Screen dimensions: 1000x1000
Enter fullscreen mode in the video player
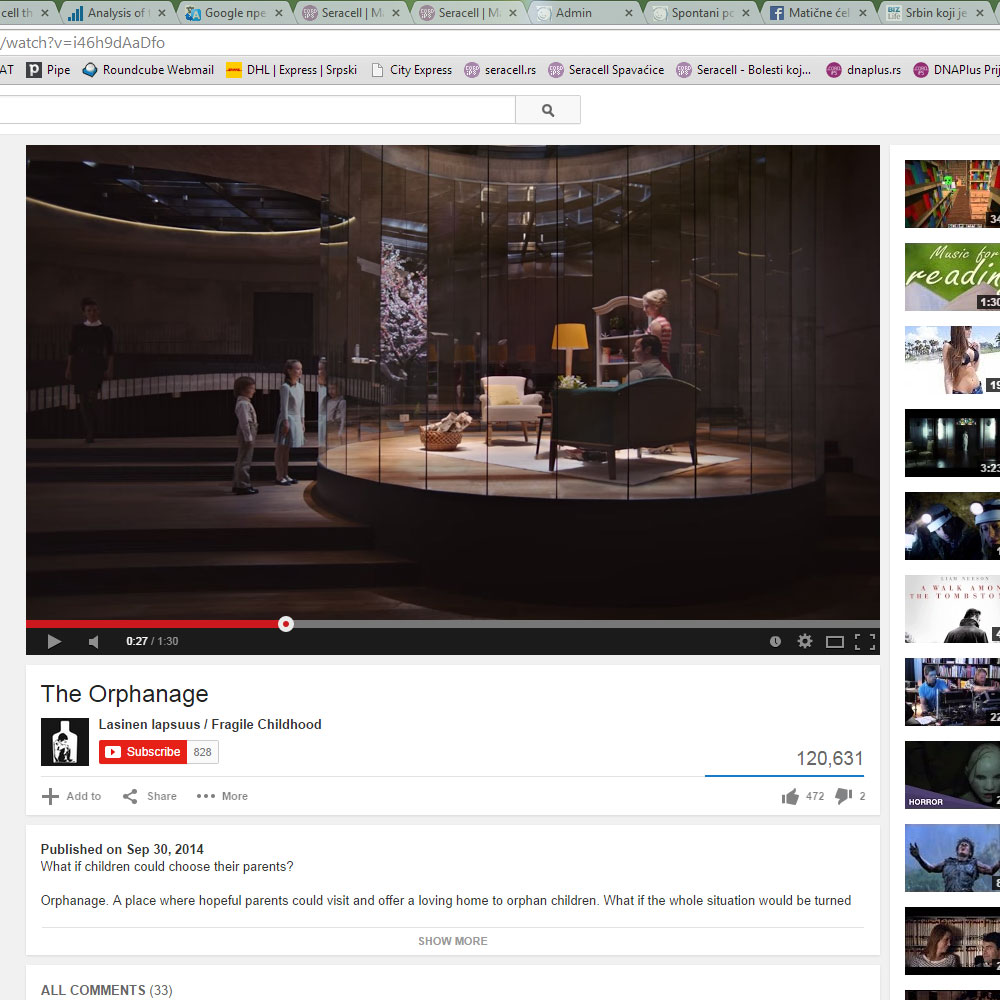[x=864, y=641]
